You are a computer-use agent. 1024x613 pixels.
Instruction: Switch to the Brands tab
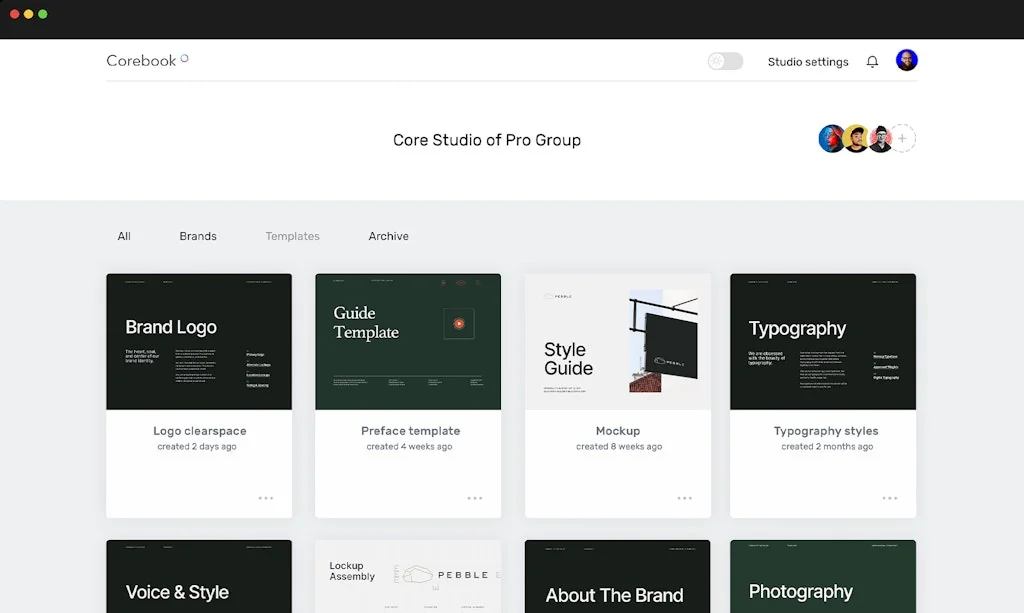197,236
